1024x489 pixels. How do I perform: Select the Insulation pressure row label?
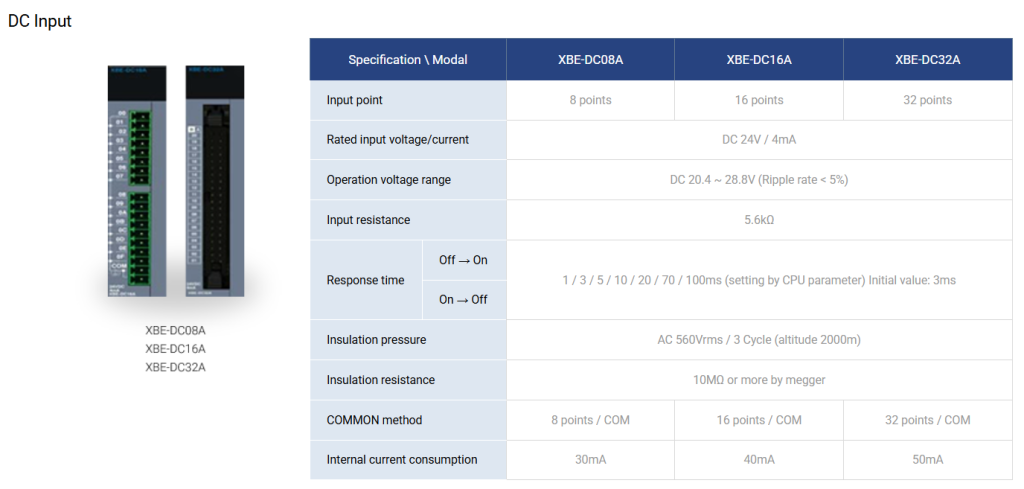376,340
